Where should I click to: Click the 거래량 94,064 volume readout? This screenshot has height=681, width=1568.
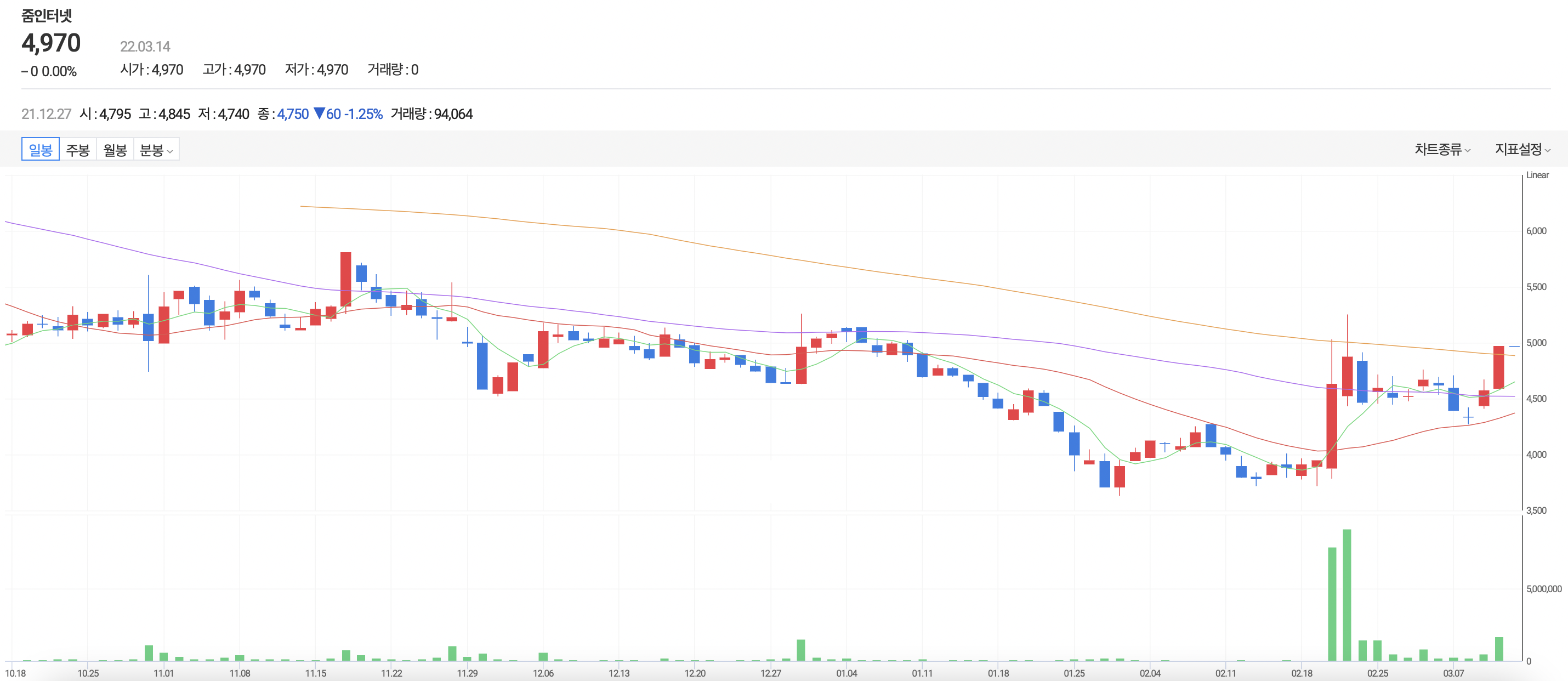click(x=431, y=114)
